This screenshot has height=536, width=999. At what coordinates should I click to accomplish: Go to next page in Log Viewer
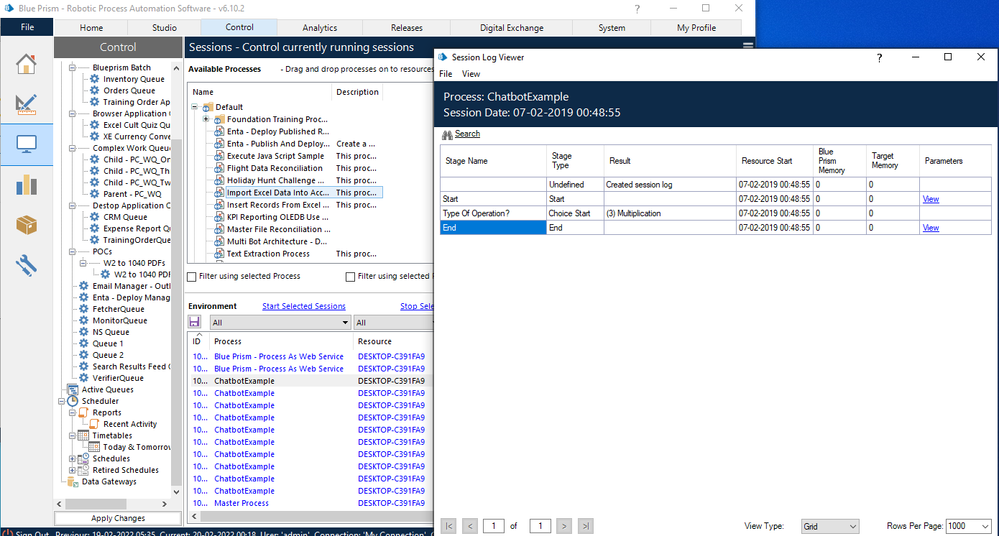564,526
